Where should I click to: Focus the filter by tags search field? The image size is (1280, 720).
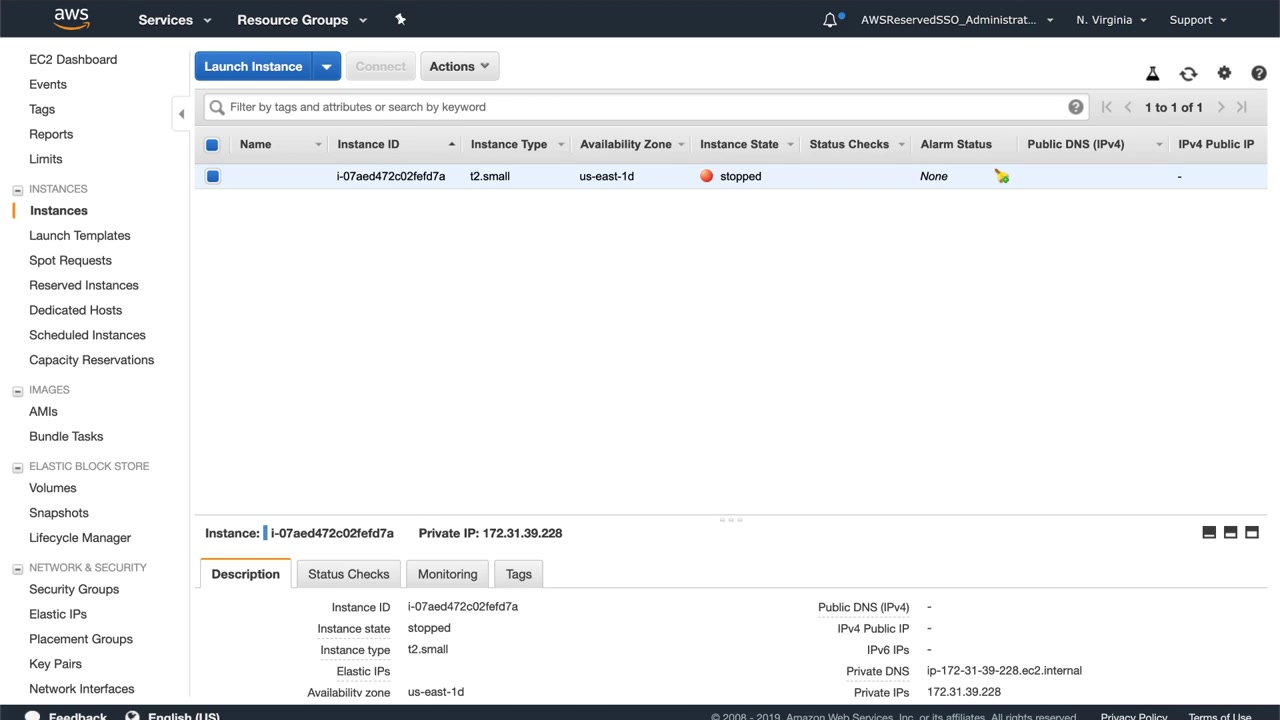pyautogui.click(x=646, y=107)
